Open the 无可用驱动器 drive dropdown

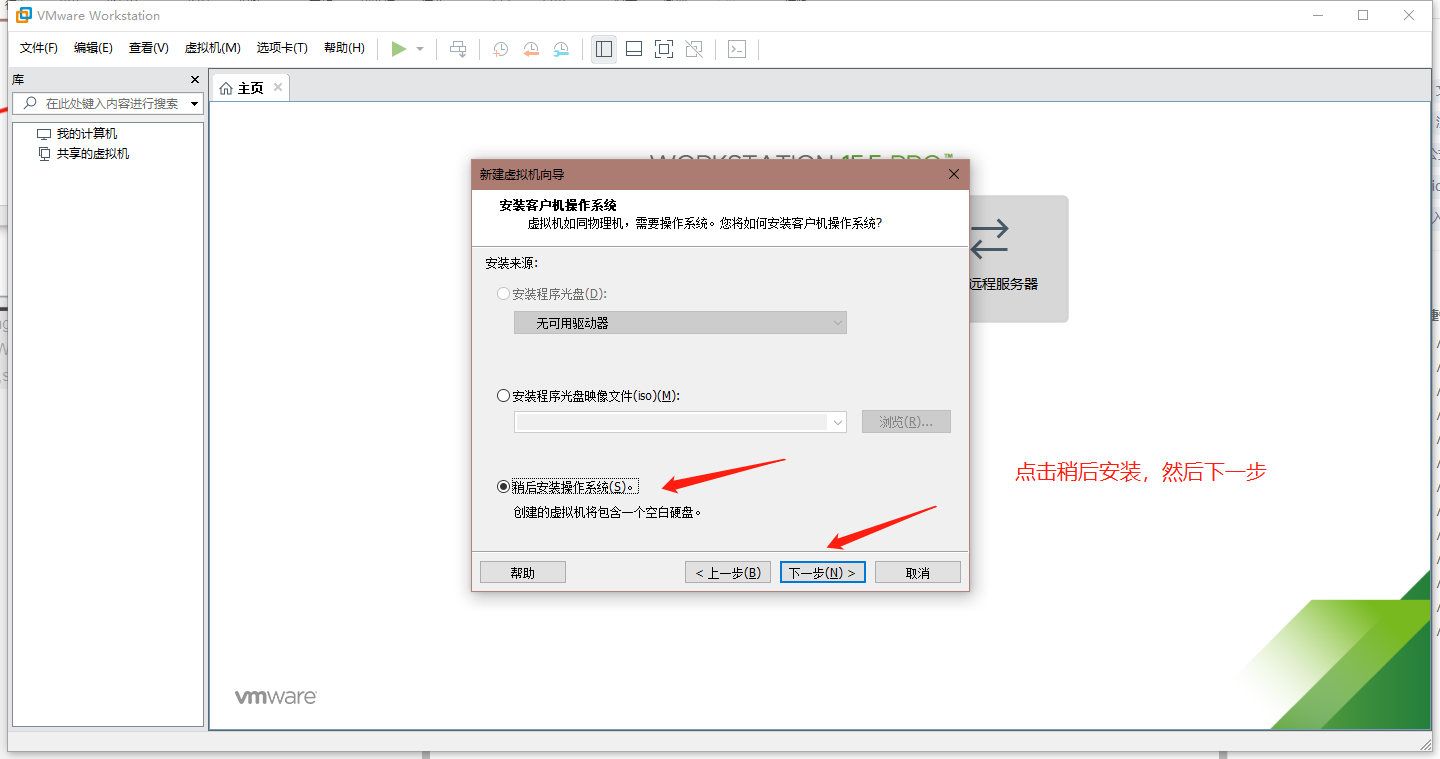coord(680,322)
